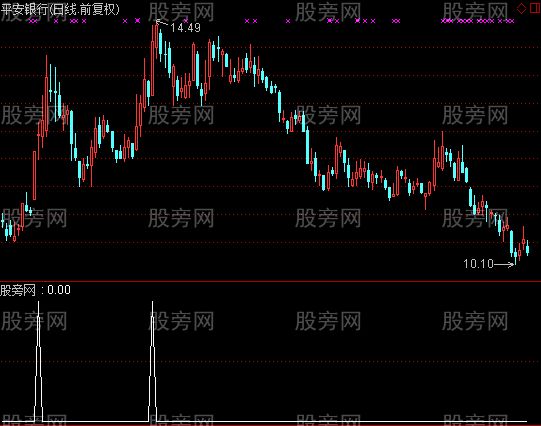This screenshot has height=426, width=541.
Task: Click the 14.49 high price label
Action: 185,27
